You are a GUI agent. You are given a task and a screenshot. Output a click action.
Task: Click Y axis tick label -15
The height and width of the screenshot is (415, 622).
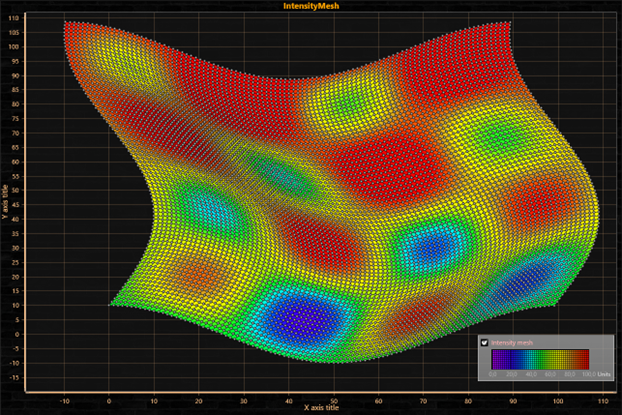(x=14, y=377)
